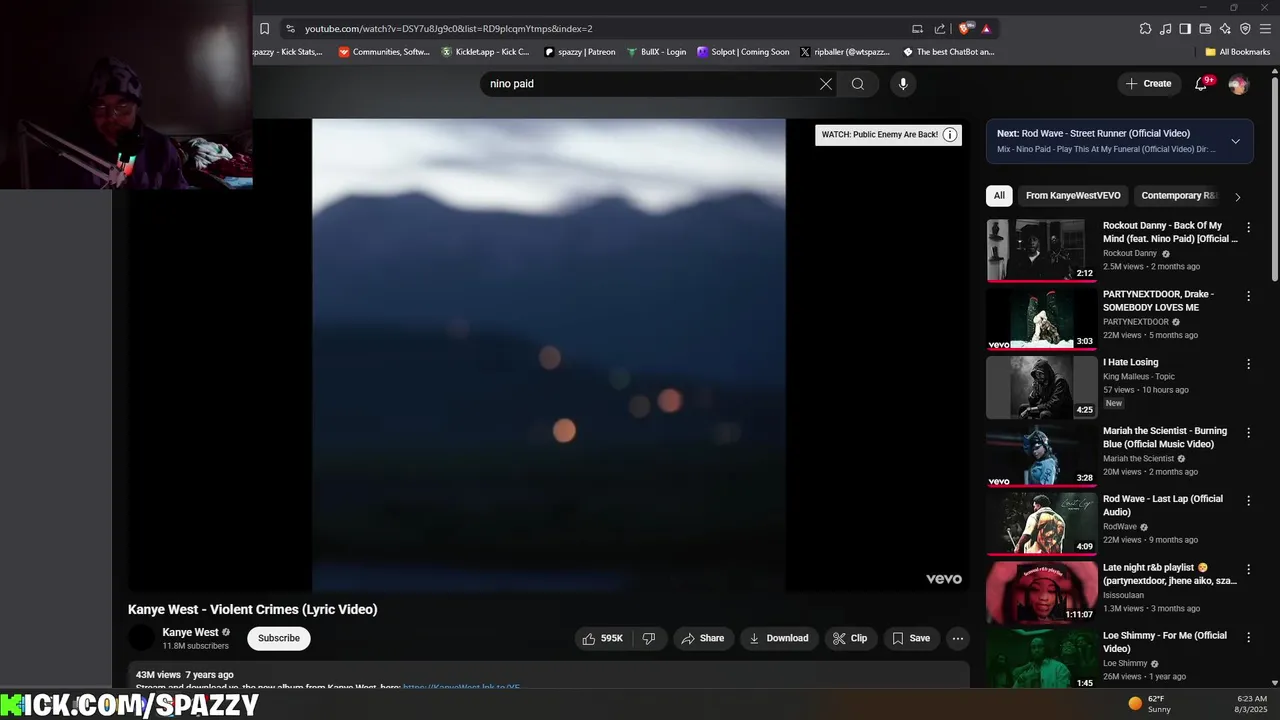Screen dimensions: 1280x720
Task: Save the video to a playlist
Action: coord(911,638)
